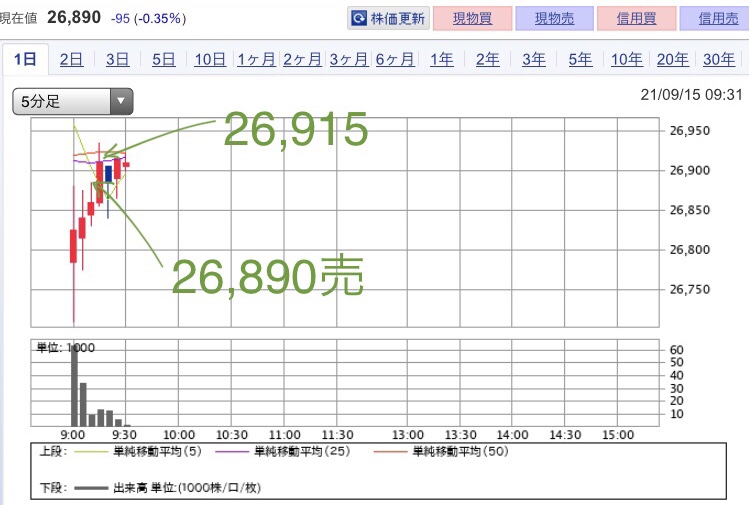Image resolution: width=749 pixels, height=505 pixels.
Task: Click the tallest volume bar at 9:00
Action: pos(74,385)
